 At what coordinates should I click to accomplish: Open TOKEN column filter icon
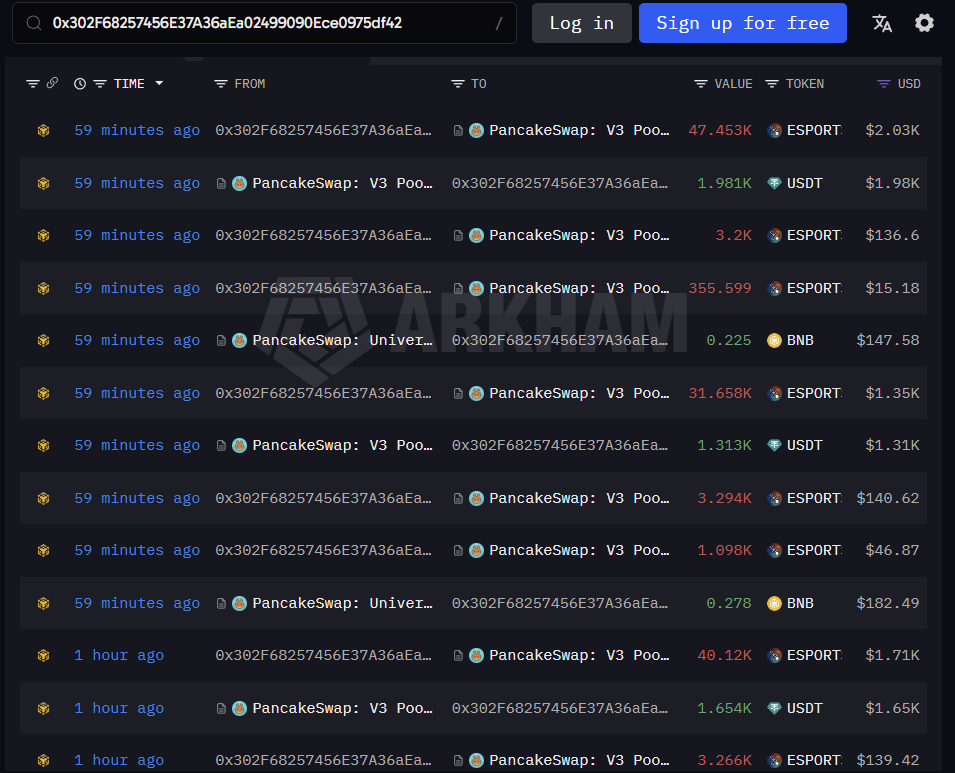pos(772,83)
